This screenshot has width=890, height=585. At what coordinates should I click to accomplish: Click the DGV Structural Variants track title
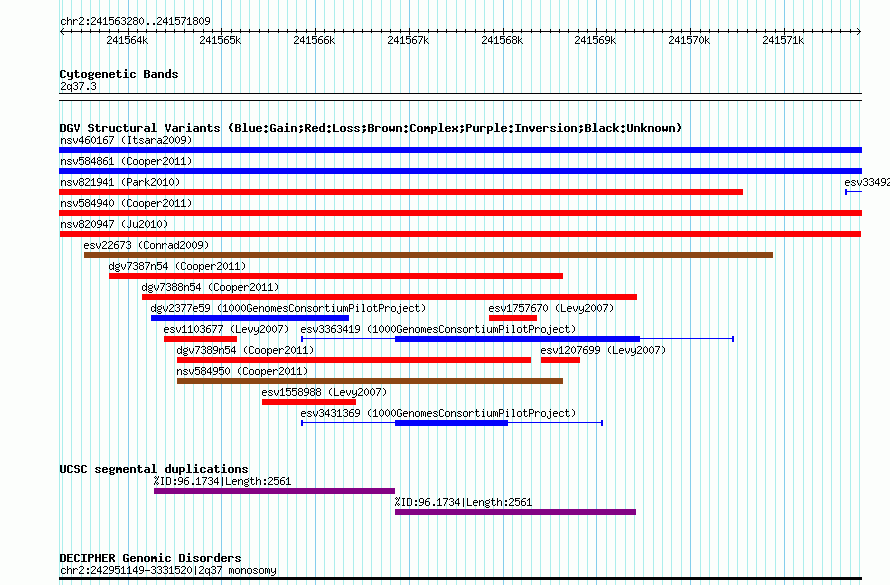[x=371, y=128]
